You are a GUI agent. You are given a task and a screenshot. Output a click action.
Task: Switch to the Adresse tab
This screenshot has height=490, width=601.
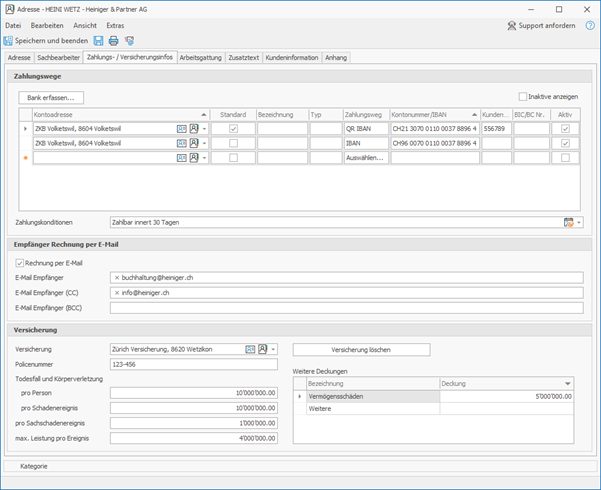19,58
